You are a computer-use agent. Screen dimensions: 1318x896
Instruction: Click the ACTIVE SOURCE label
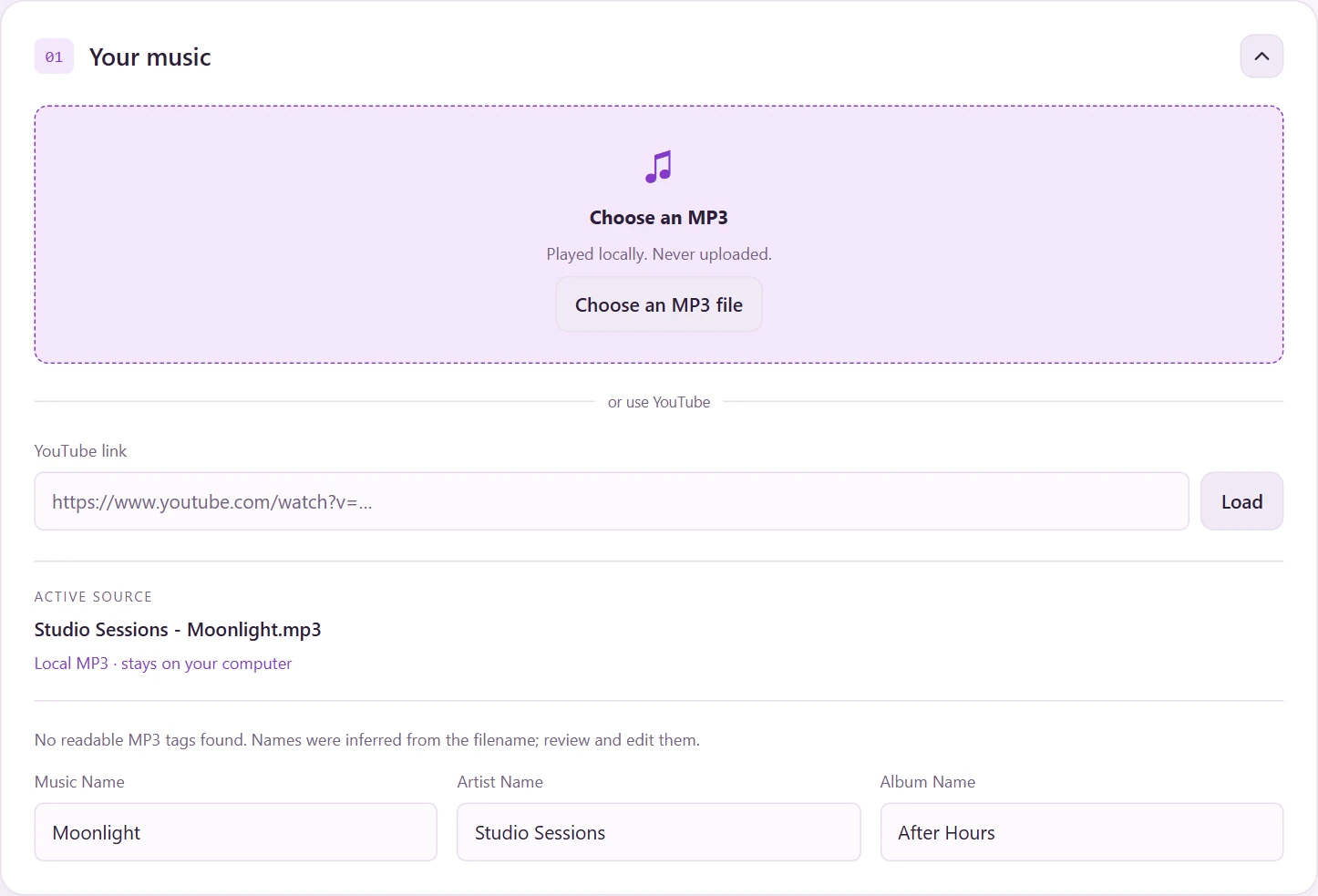pos(93,597)
